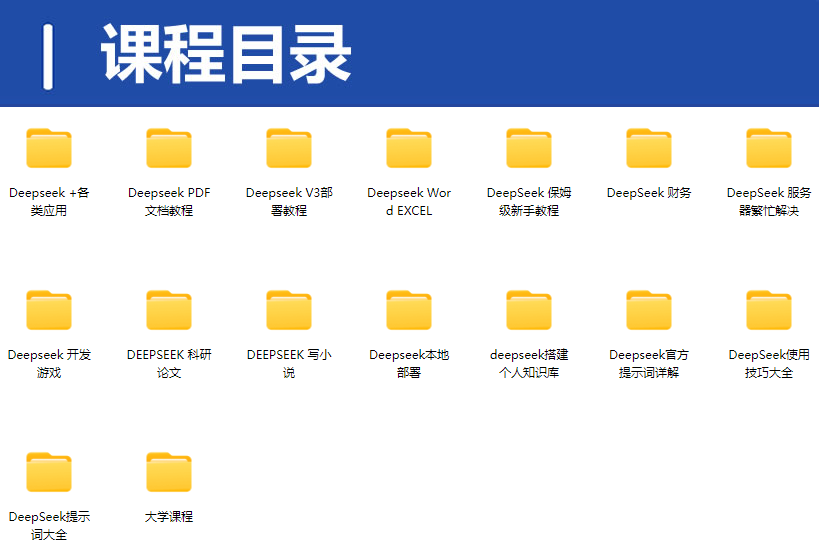Select the label "Deepseek Word EXCEL"
This screenshot has height=555, width=819.
pyautogui.click(x=409, y=202)
